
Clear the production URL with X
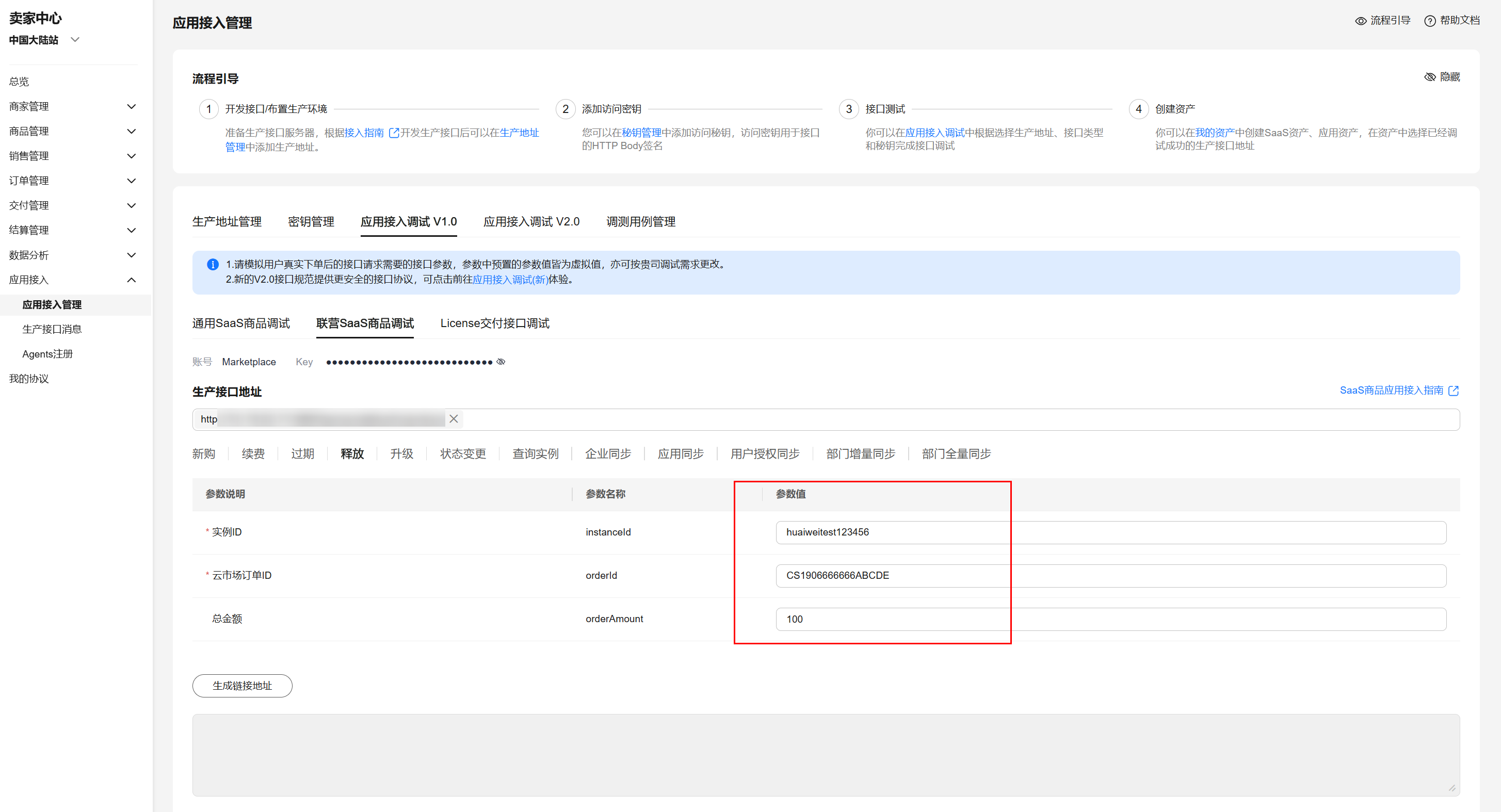pyautogui.click(x=454, y=419)
